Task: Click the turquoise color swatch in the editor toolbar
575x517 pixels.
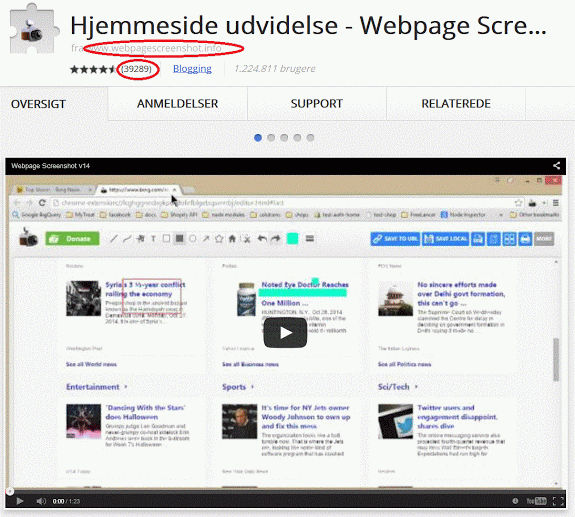Action: pos(292,239)
